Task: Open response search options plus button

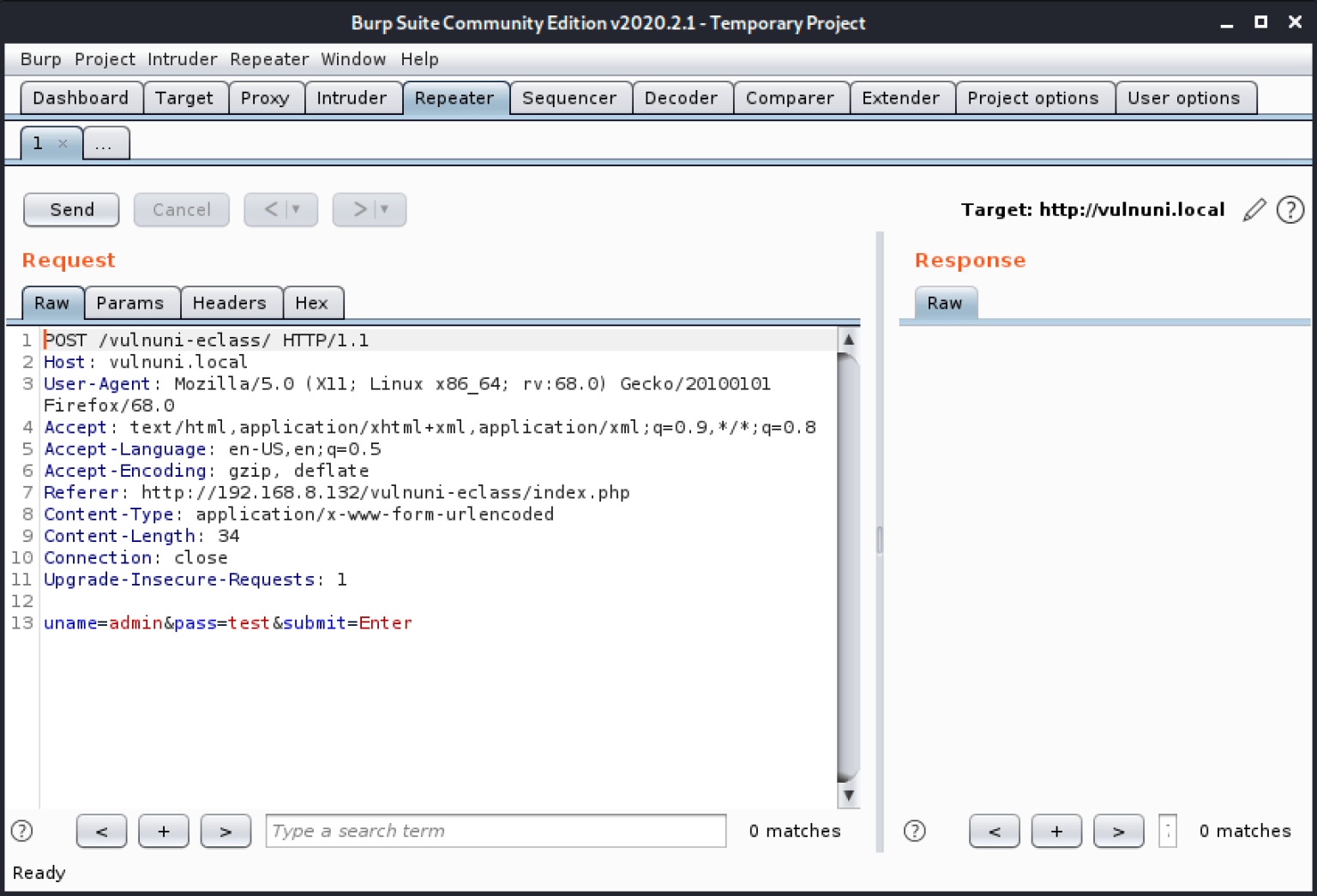Action: point(1056,831)
